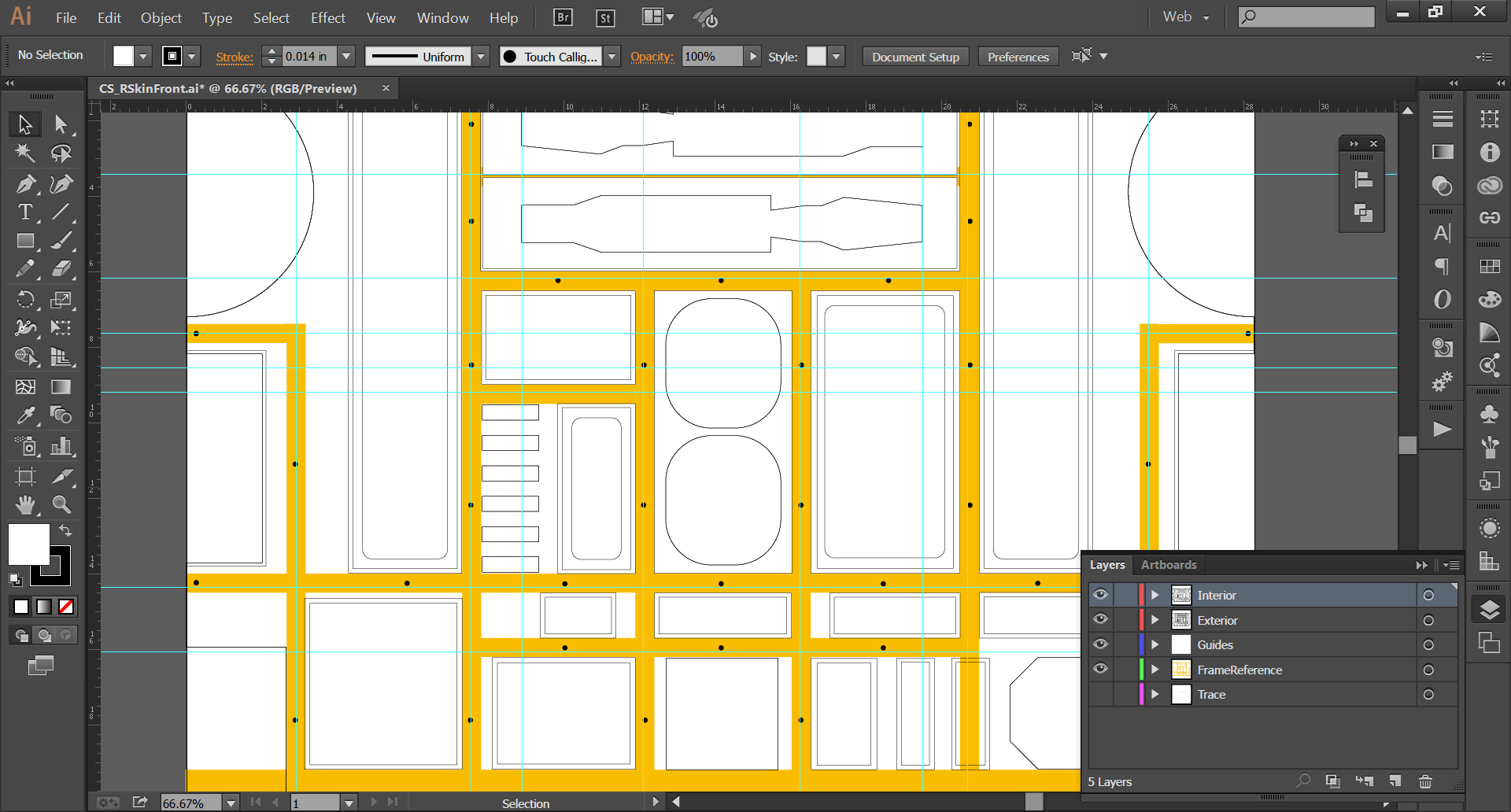Select the Eraser tool

tap(61, 269)
